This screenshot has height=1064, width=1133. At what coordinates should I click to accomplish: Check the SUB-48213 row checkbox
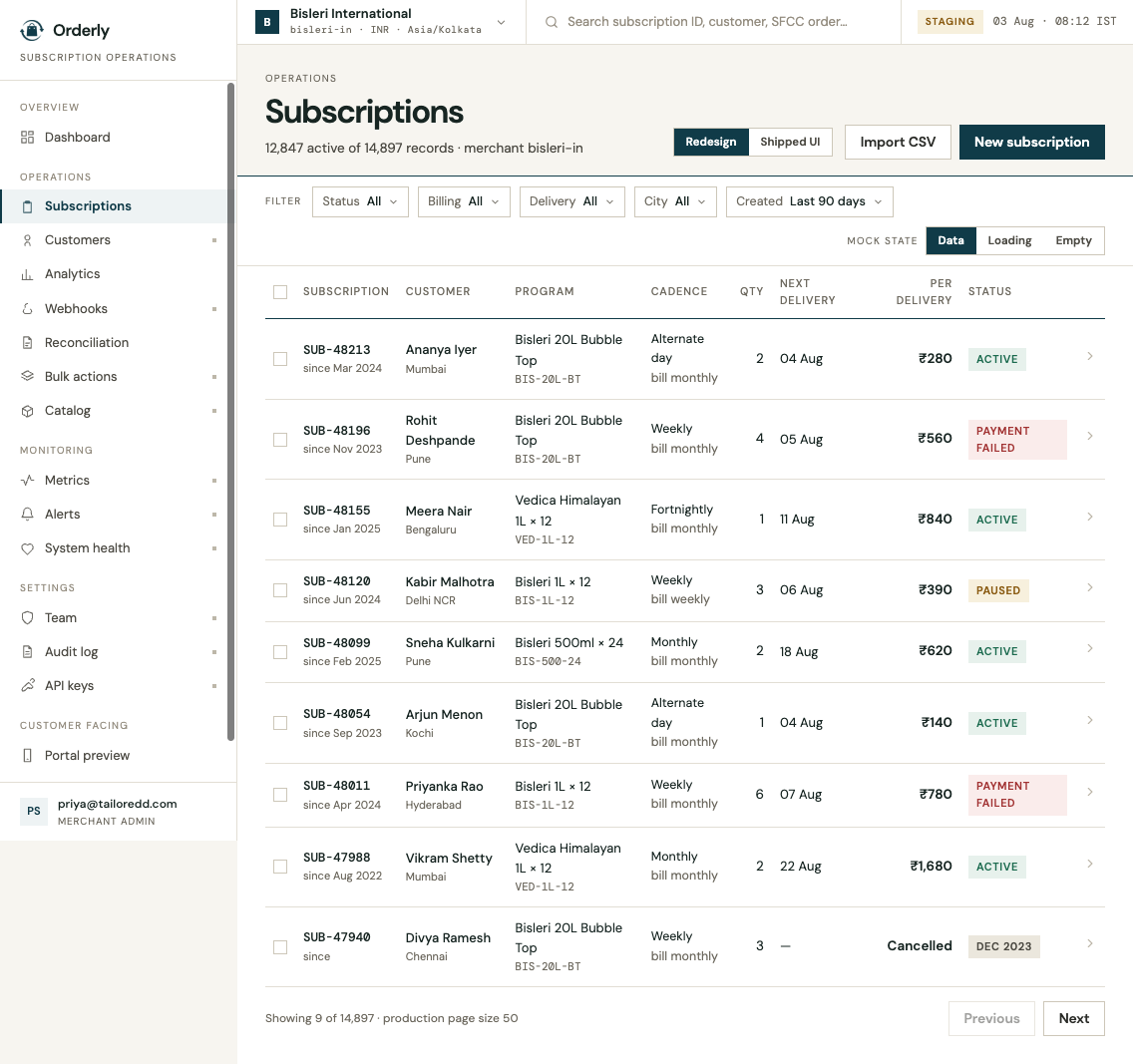click(280, 359)
